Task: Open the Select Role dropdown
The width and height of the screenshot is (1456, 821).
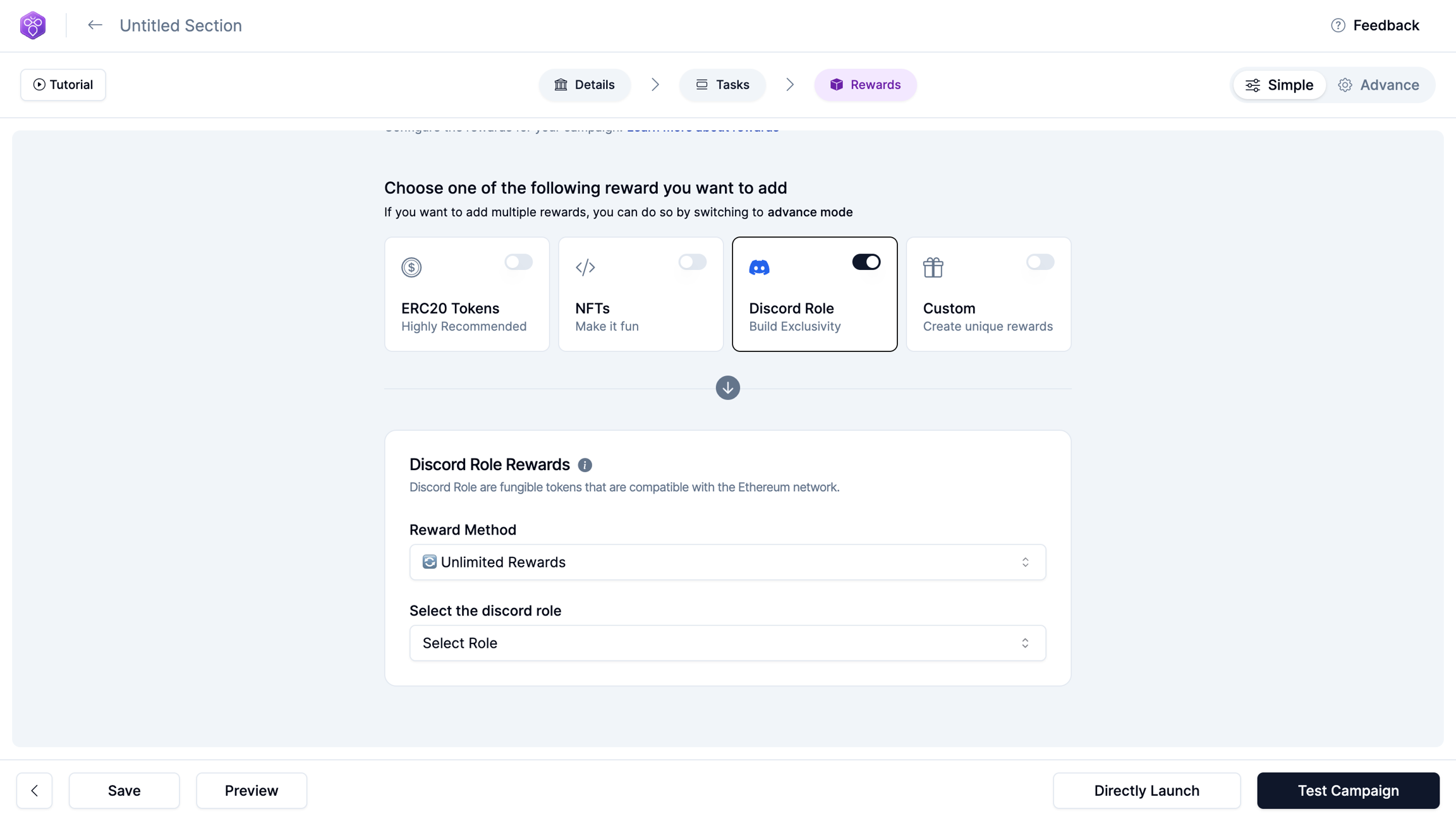Action: click(x=727, y=643)
